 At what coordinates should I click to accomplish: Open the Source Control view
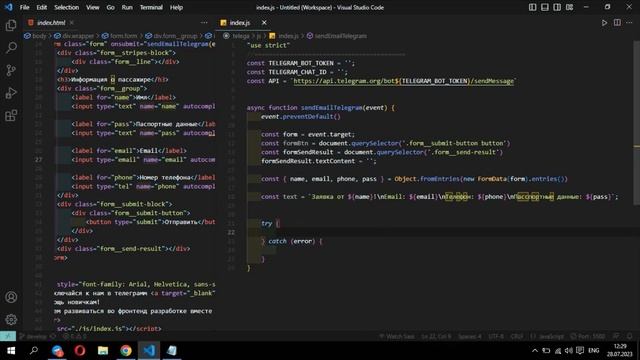(11, 70)
